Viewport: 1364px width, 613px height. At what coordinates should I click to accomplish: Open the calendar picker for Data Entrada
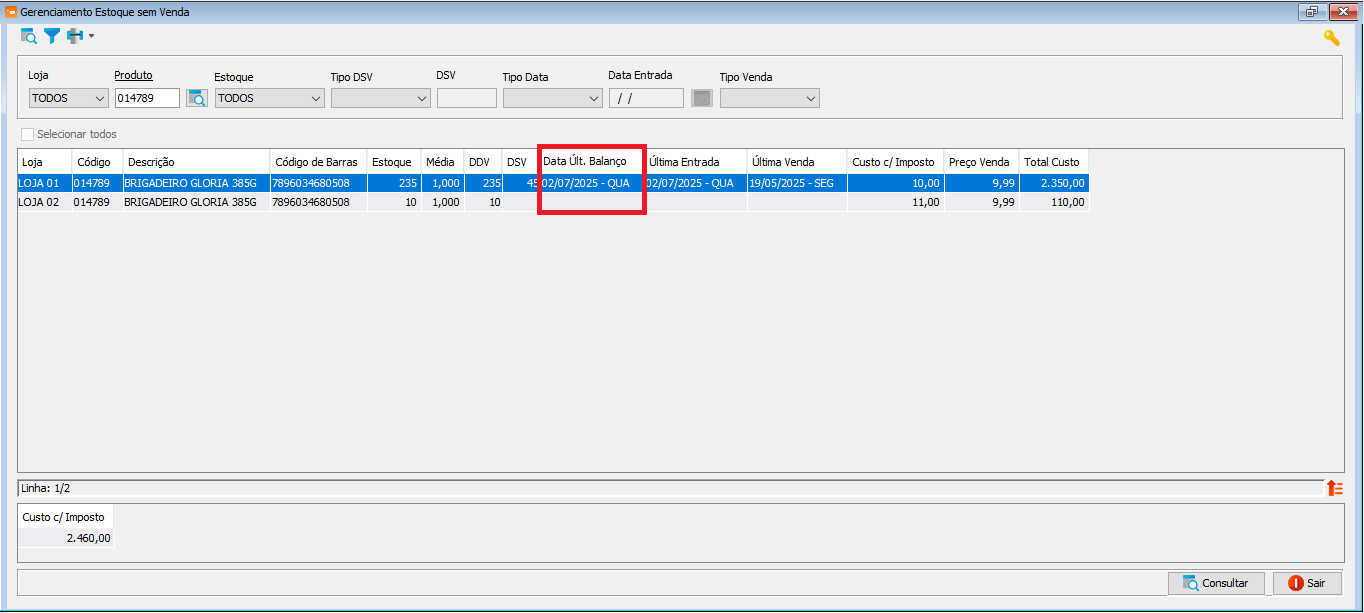(x=702, y=98)
